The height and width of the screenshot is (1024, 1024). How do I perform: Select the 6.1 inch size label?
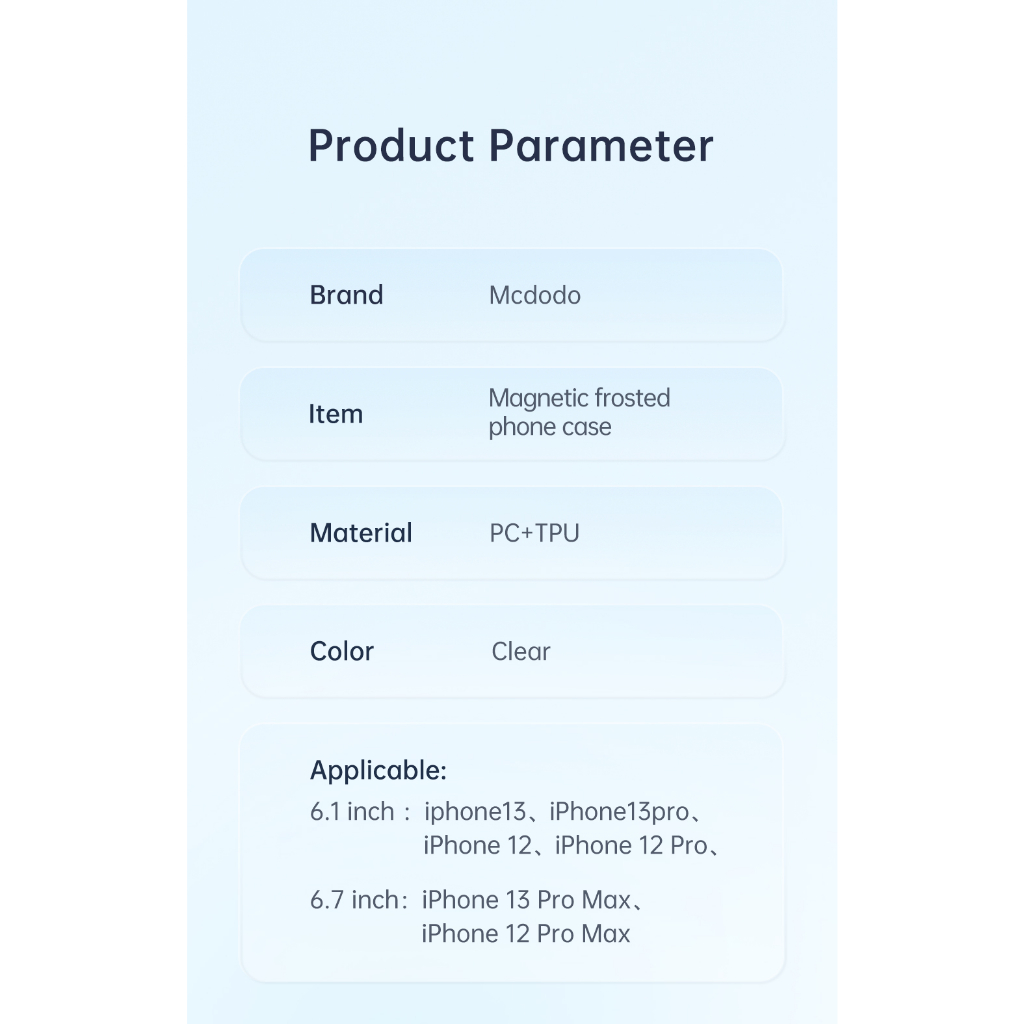click(352, 811)
